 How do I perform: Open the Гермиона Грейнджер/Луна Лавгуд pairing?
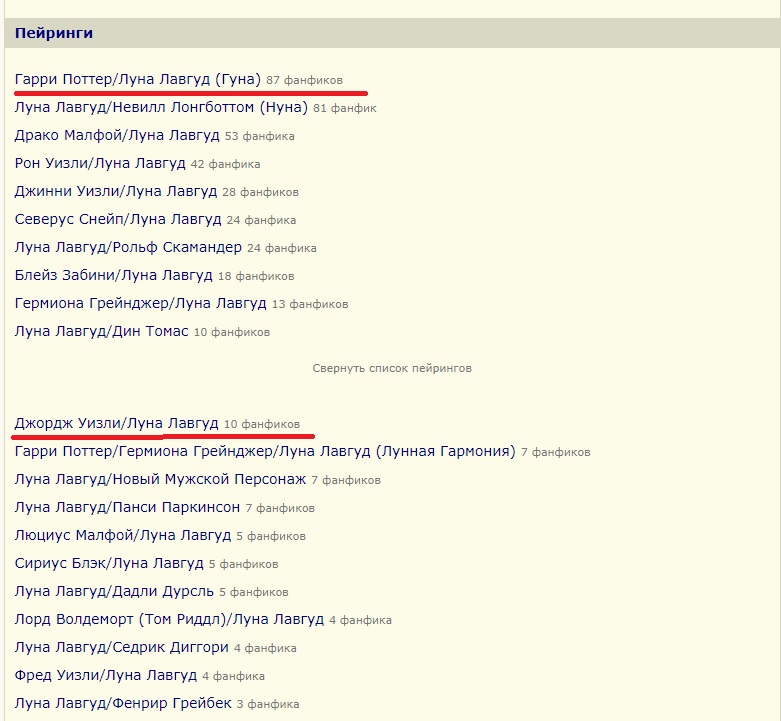140,303
